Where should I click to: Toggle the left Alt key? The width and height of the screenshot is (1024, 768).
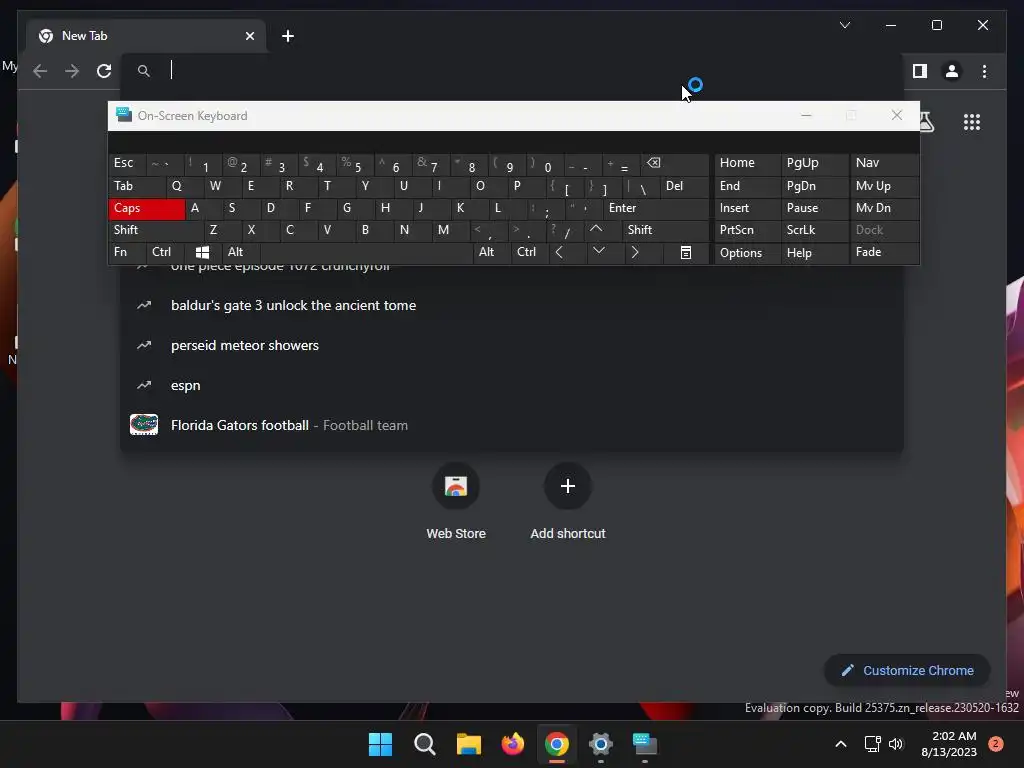pyautogui.click(x=240, y=252)
